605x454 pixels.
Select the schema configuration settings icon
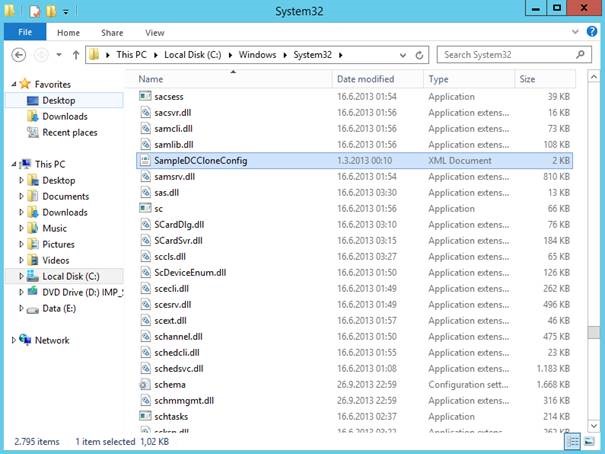[x=145, y=385]
